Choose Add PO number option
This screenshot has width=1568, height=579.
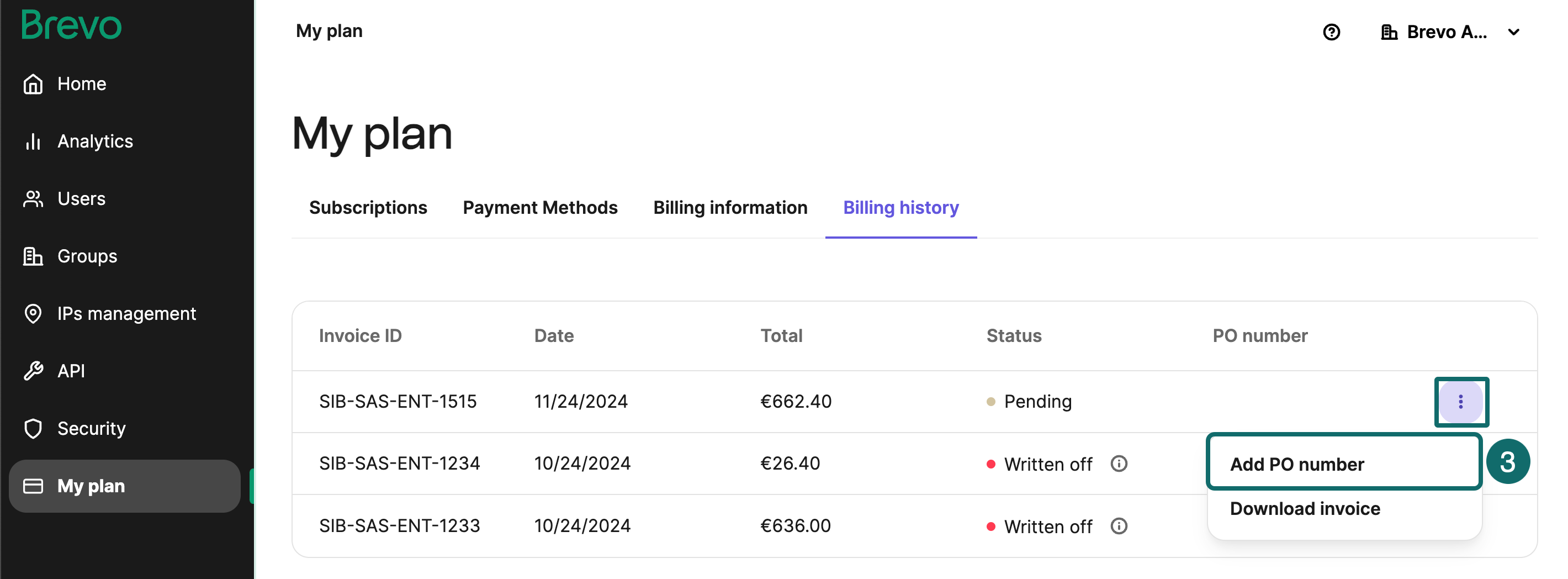[1344, 465]
